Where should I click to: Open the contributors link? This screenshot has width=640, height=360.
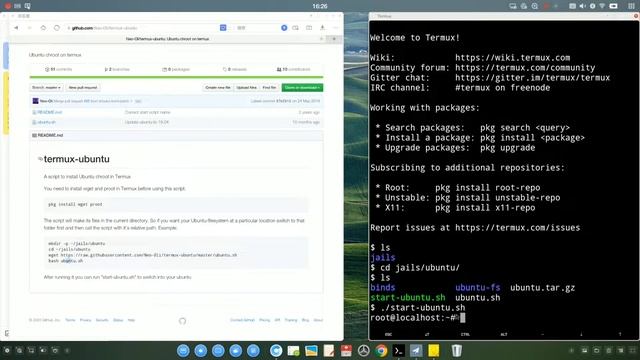(x=293, y=69)
